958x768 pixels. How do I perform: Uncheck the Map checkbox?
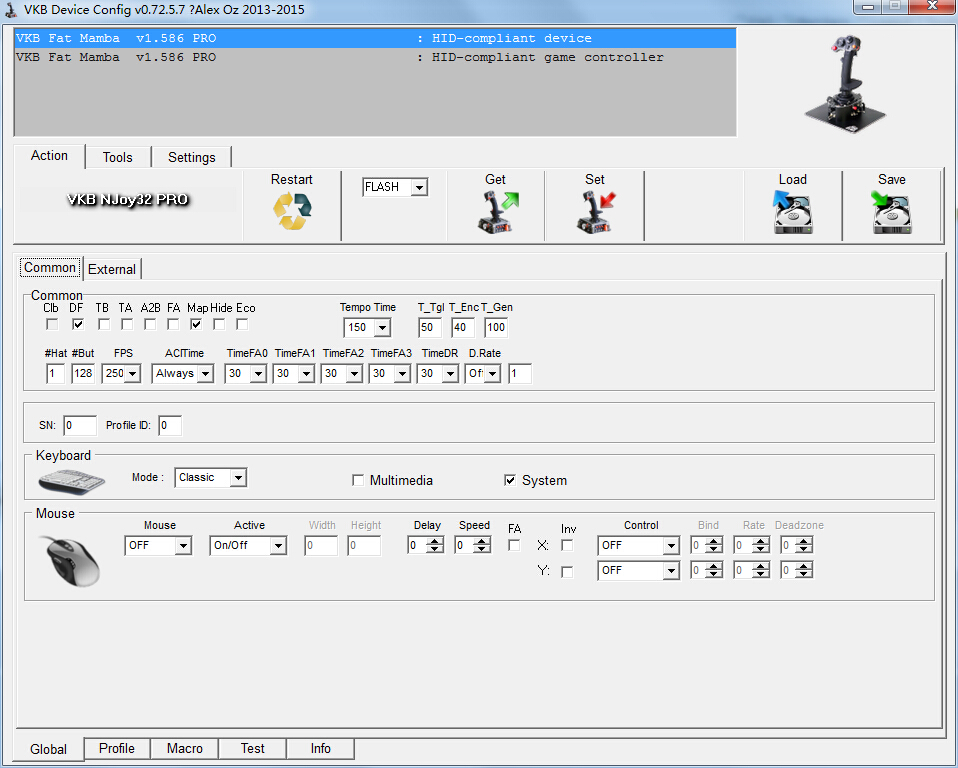(196, 324)
